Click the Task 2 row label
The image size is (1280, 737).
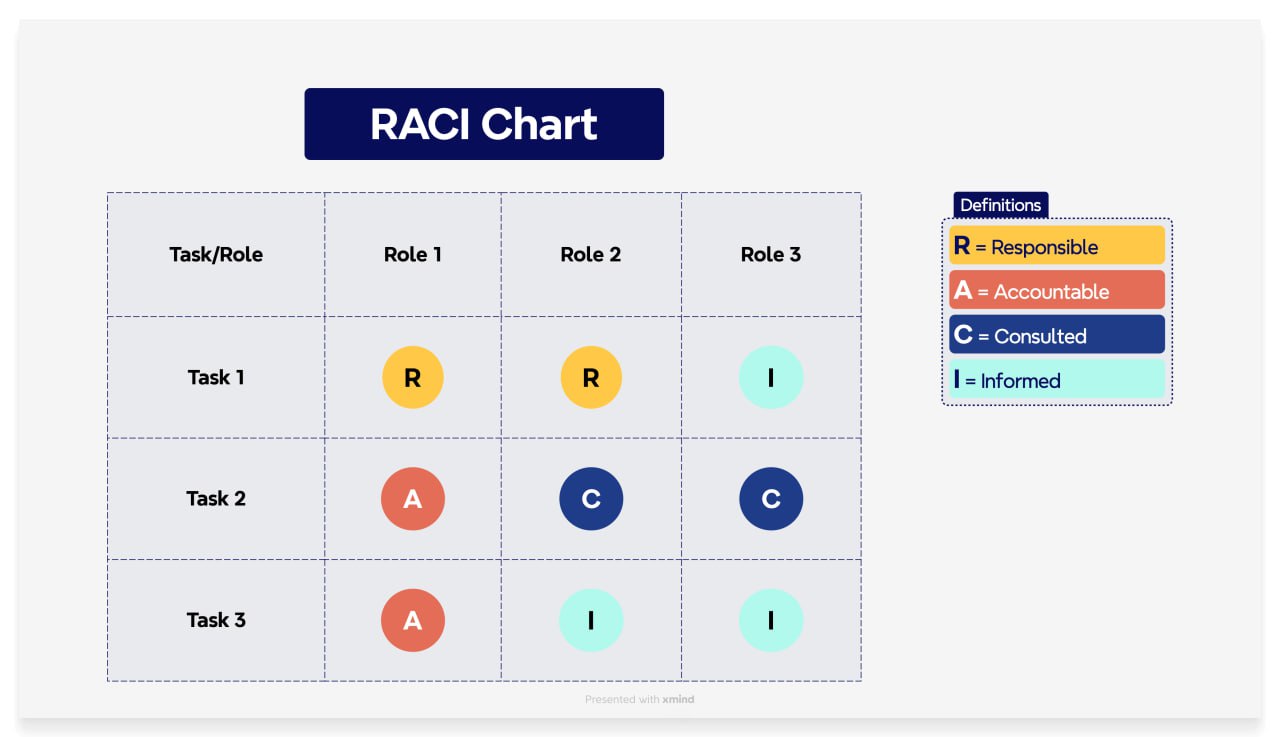point(216,498)
